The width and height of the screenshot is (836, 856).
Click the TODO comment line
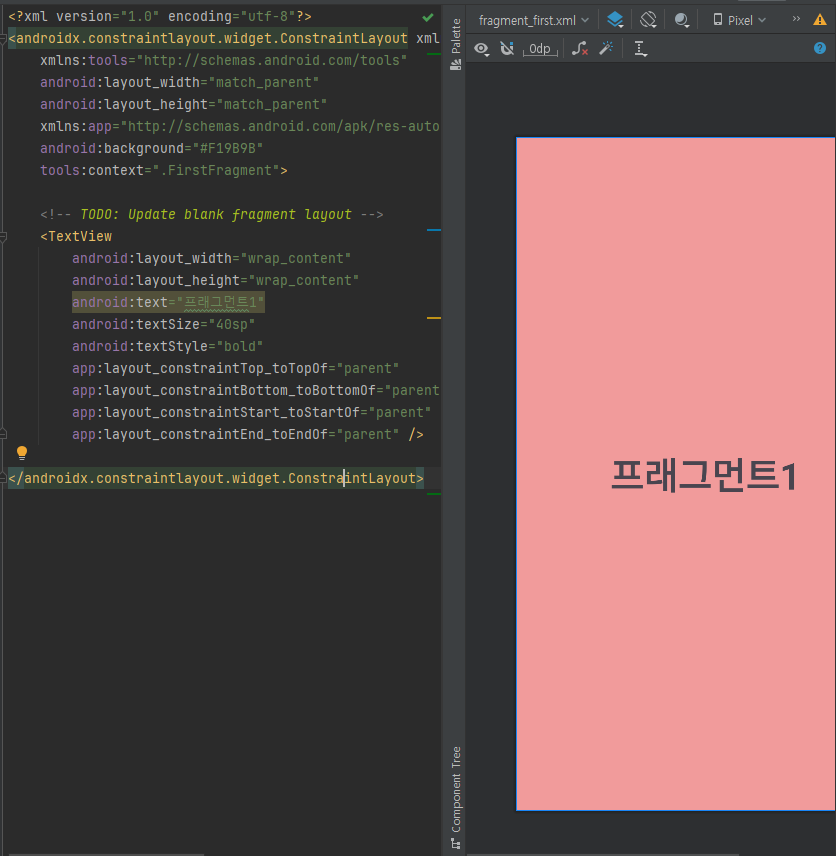pyautogui.click(x=212, y=215)
